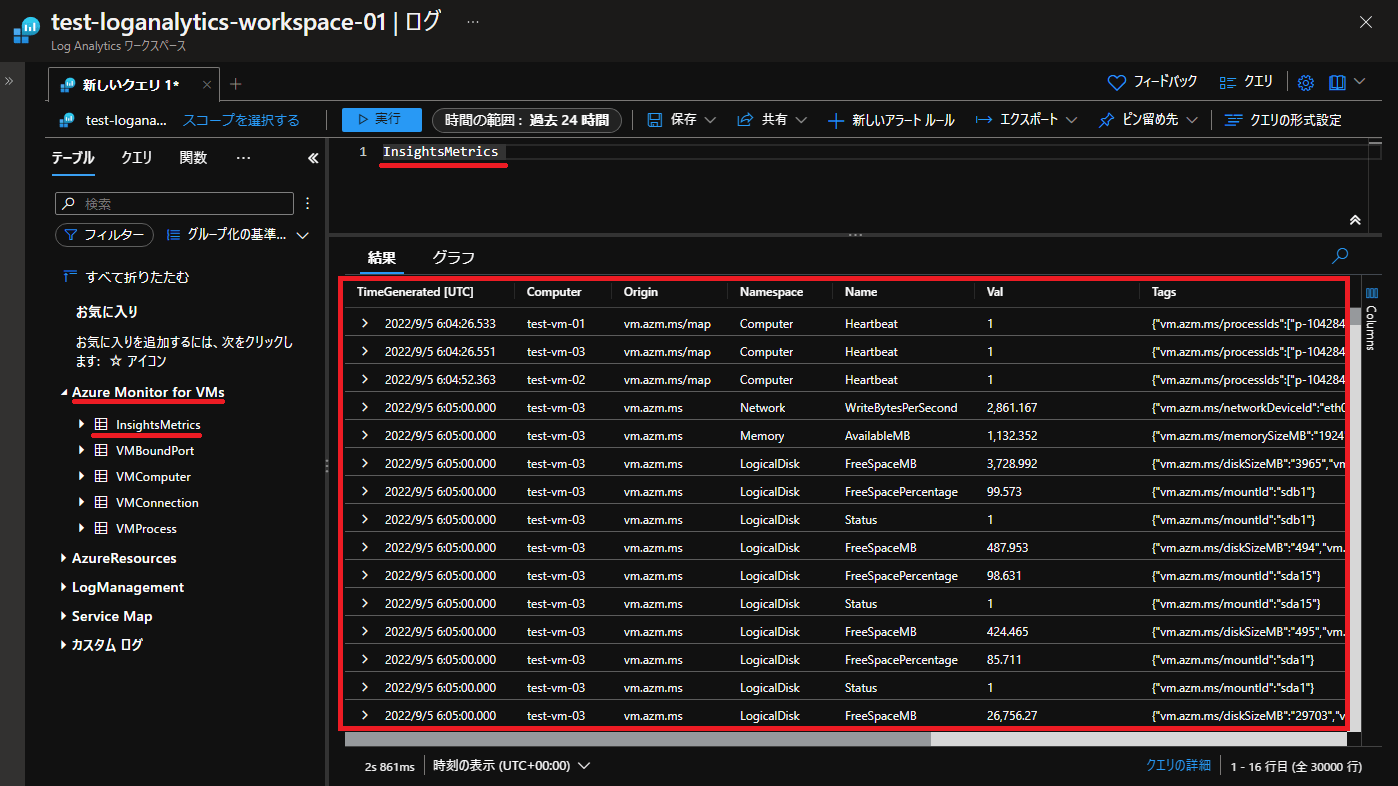Open the ellipsis menu beside the title
Screen dimensions: 1398x786
[x=473, y=21]
